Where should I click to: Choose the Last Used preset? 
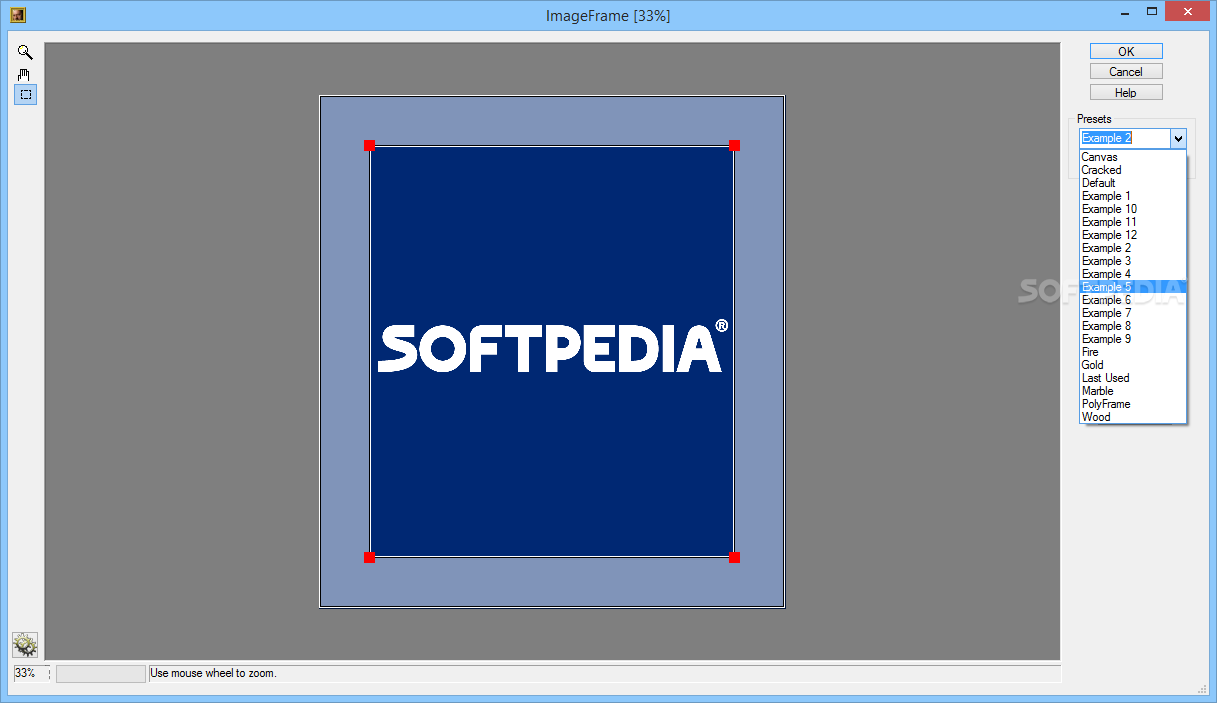[1133, 378]
